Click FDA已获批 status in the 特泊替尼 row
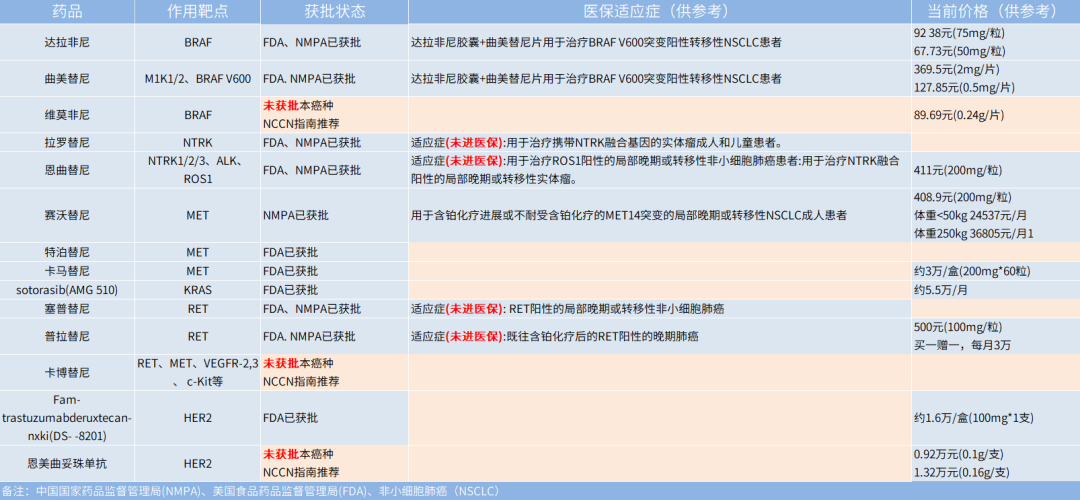Screen dimensions: 1080x500 click(x=291, y=252)
